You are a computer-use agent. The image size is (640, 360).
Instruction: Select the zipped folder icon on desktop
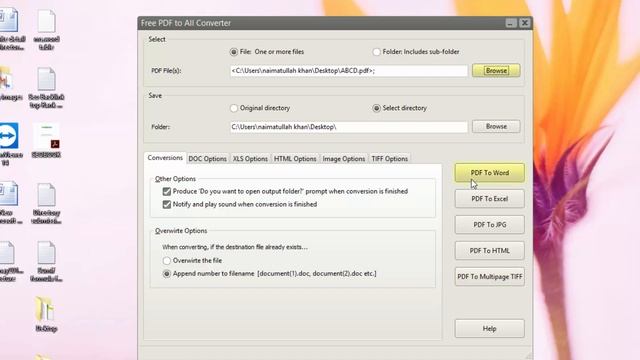(x=44, y=309)
